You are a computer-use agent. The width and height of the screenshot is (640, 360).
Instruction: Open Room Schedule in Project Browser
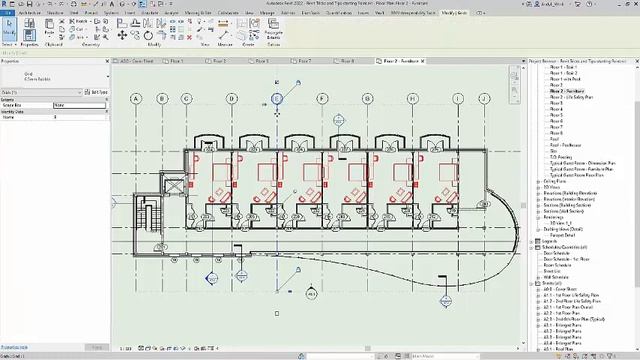(x=557, y=265)
